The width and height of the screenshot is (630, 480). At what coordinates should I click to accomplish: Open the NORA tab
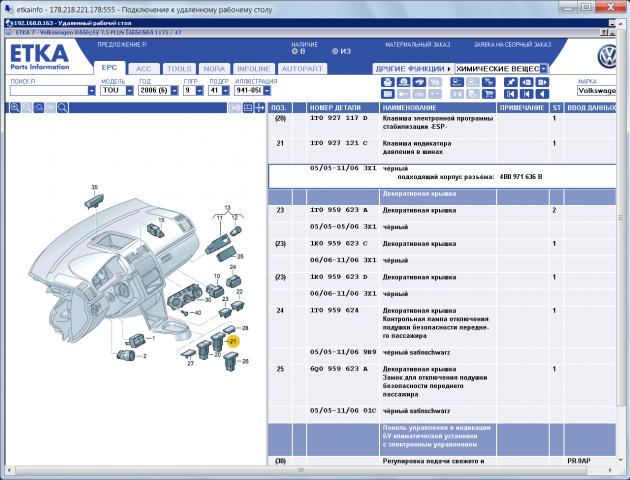click(215, 69)
